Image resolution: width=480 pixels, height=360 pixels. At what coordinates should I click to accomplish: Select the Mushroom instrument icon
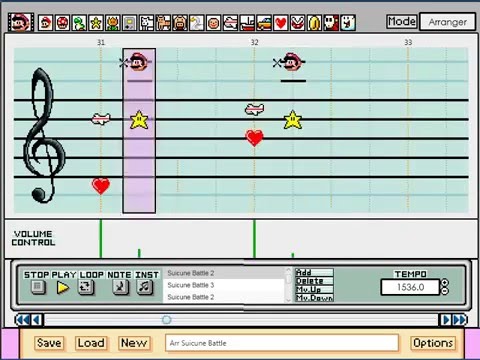coord(62,23)
